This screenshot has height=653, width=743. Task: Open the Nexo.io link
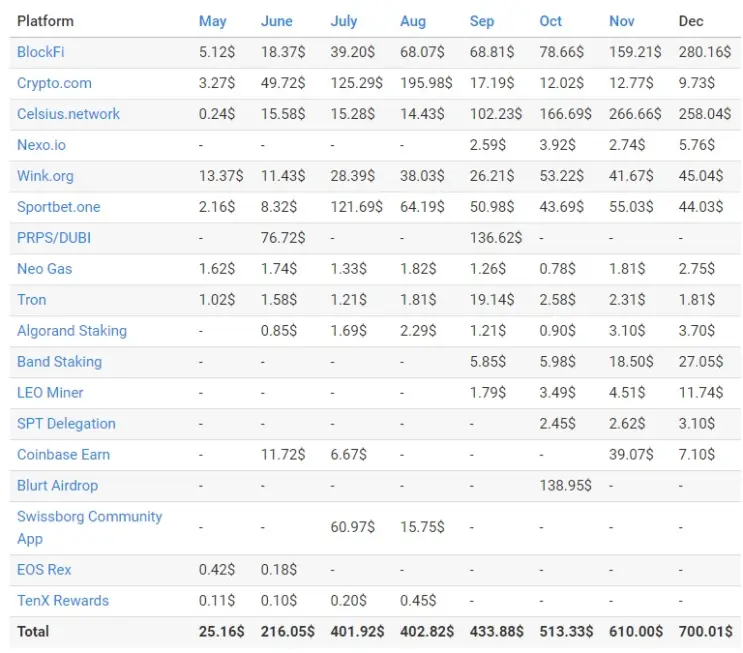coord(41,145)
